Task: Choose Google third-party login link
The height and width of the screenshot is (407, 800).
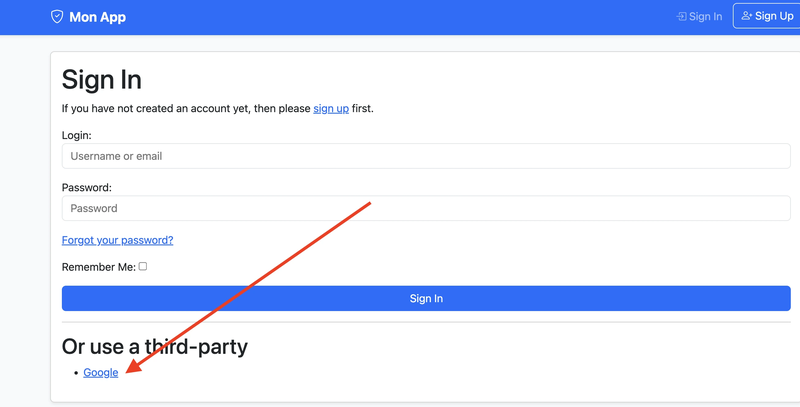Action: tap(101, 372)
